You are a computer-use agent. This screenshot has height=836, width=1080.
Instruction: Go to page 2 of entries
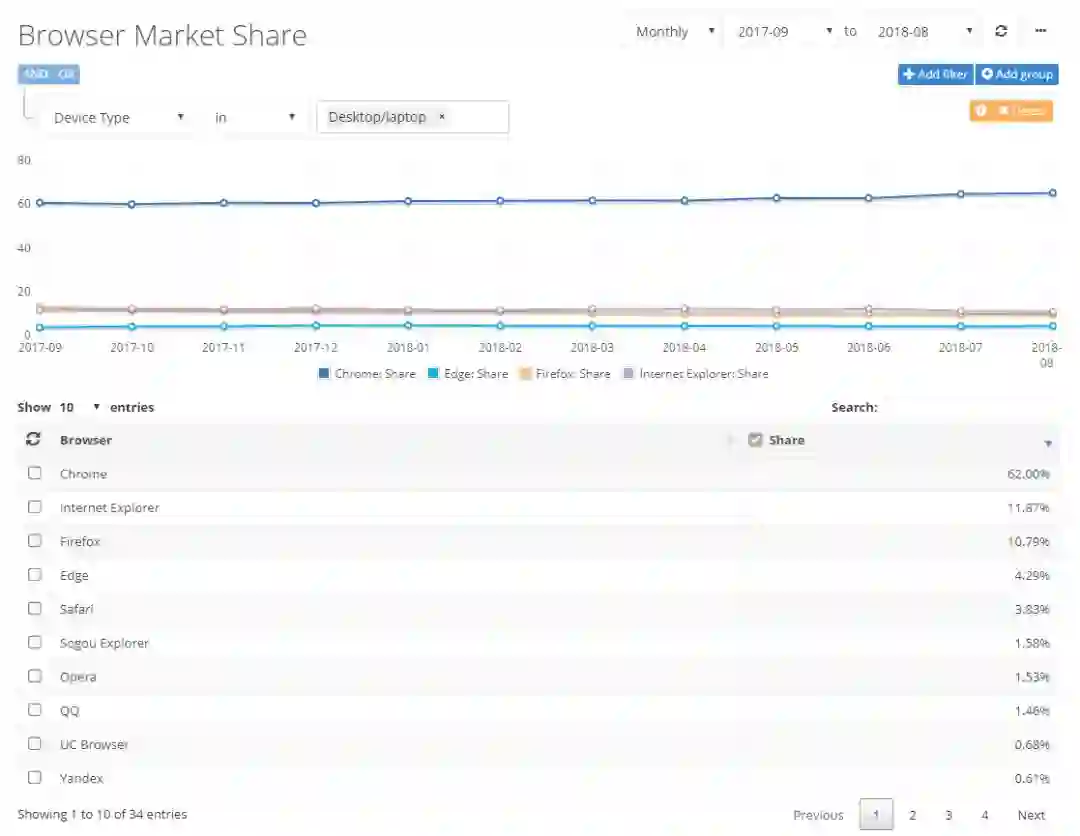click(912, 815)
